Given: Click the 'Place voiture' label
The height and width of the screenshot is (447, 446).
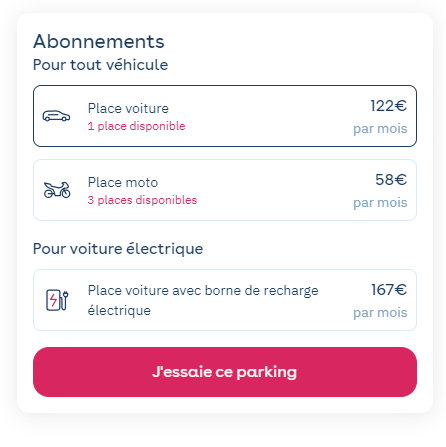Looking at the screenshot, I should pyautogui.click(x=128, y=109).
